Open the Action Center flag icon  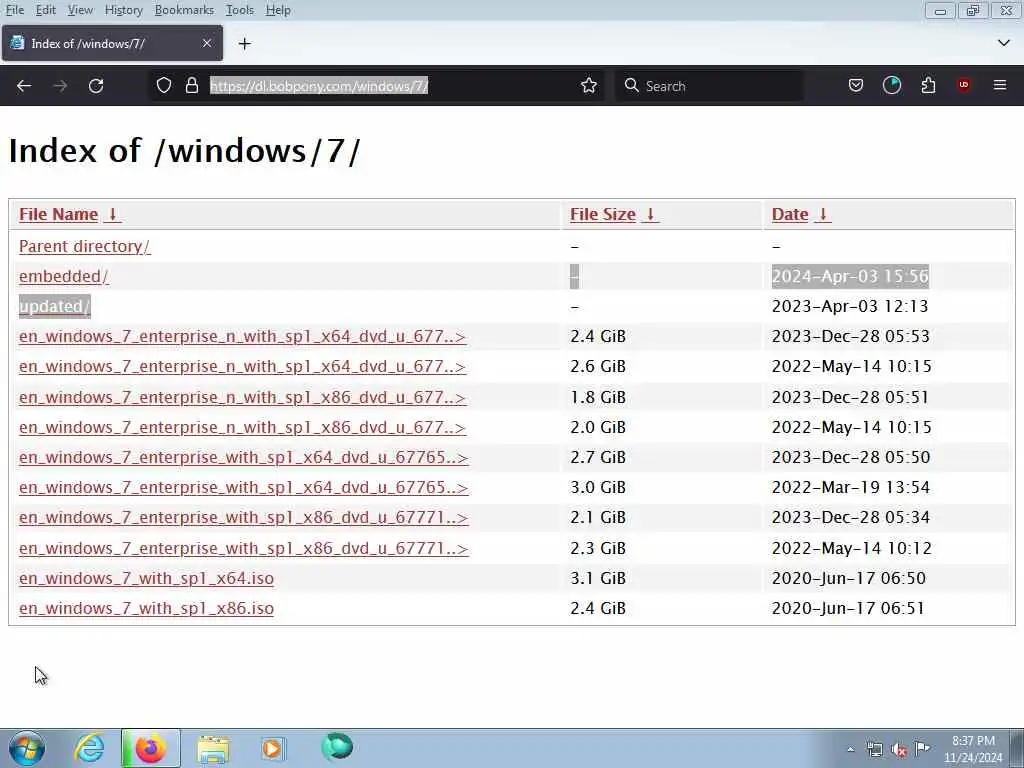[x=922, y=748]
